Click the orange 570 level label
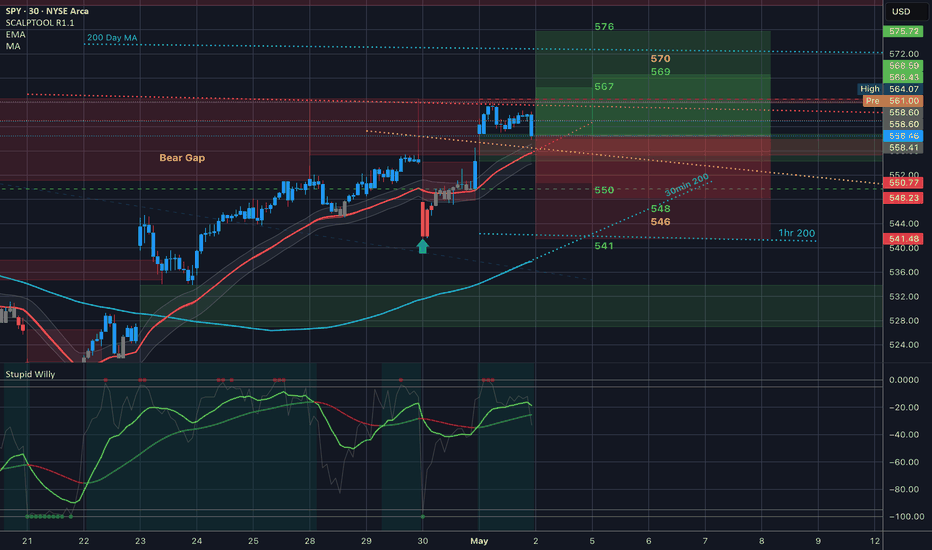The width and height of the screenshot is (932, 550). pyautogui.click(x=660, y=59)
